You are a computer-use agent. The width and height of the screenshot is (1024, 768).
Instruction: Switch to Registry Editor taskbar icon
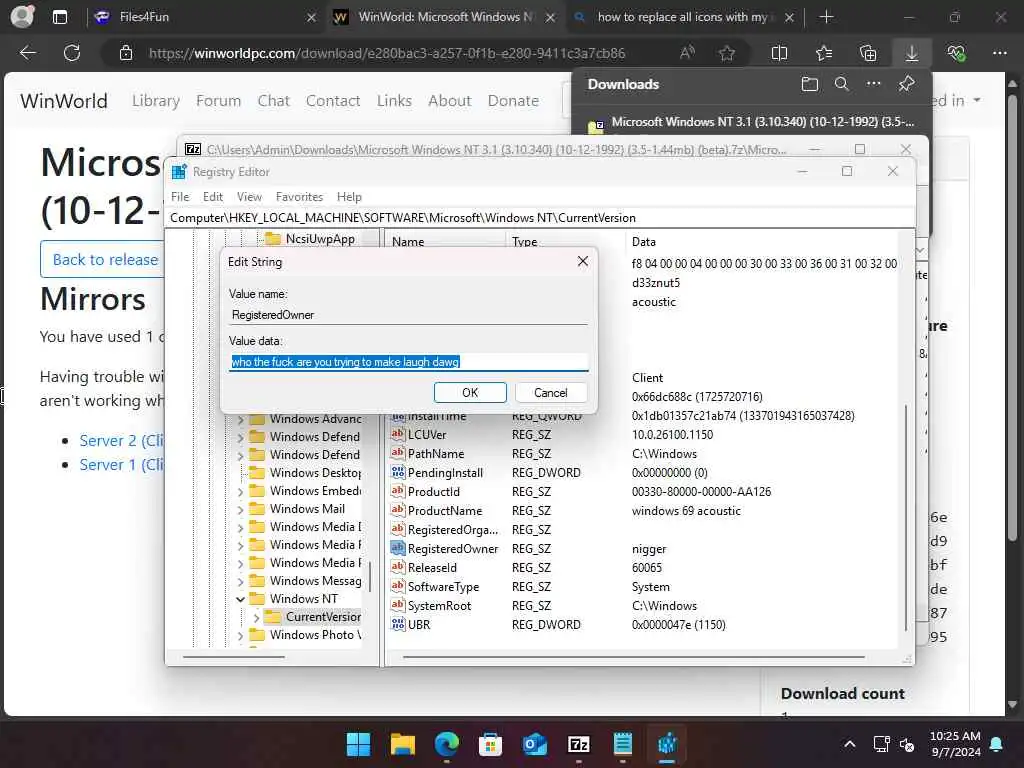[x=667, y=744]
